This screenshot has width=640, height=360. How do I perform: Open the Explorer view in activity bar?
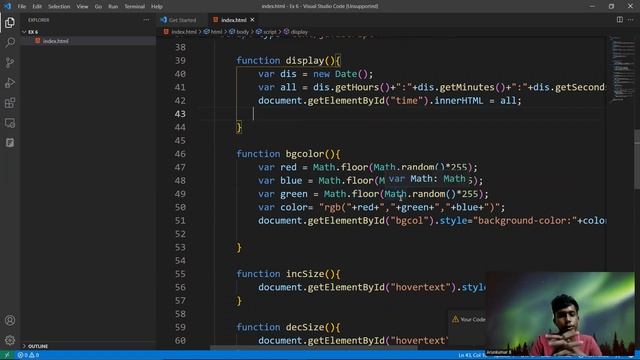(10, 22)
